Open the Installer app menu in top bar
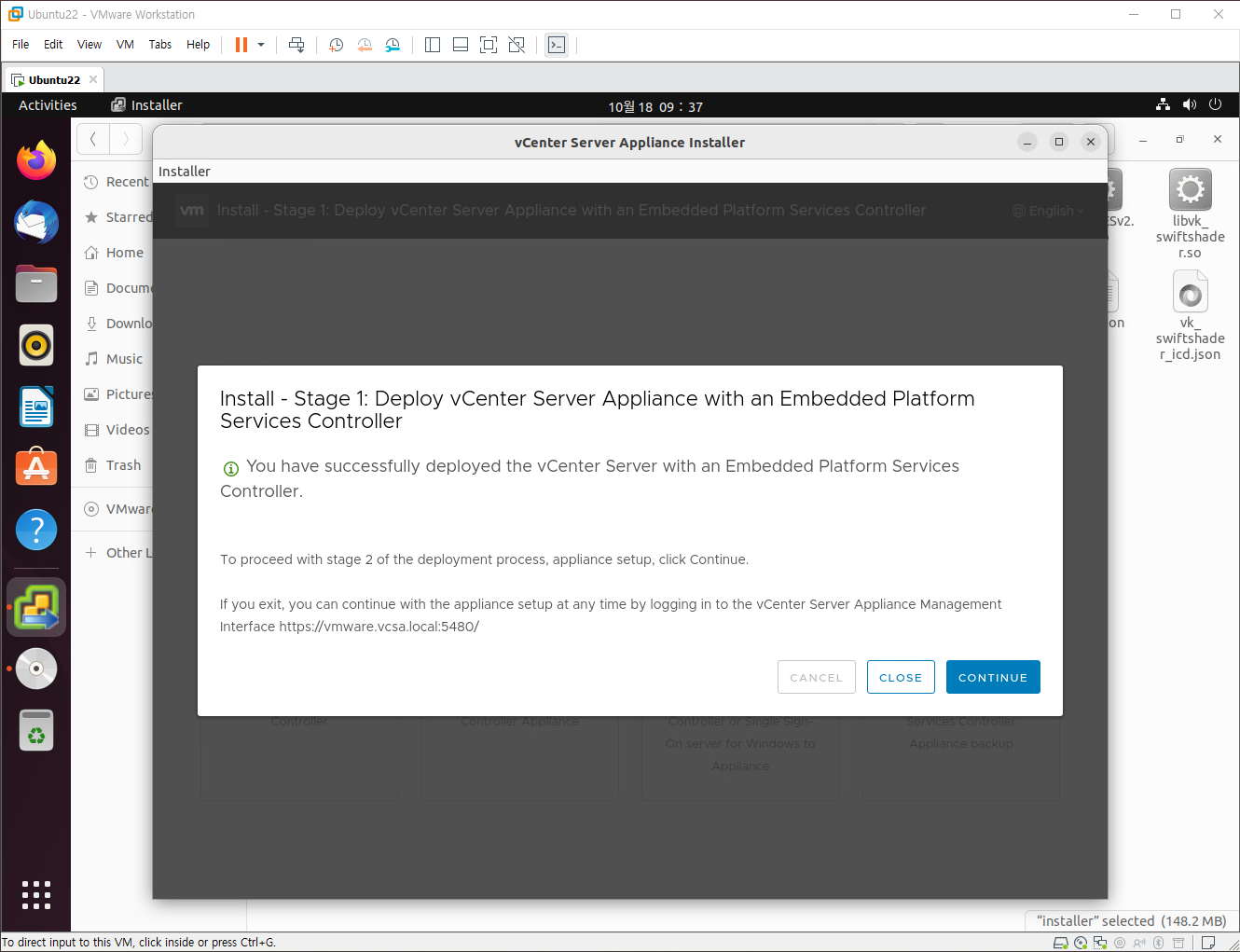Image resolution: width=1240 pixels, height=952 pixels. tap(146, 105)
